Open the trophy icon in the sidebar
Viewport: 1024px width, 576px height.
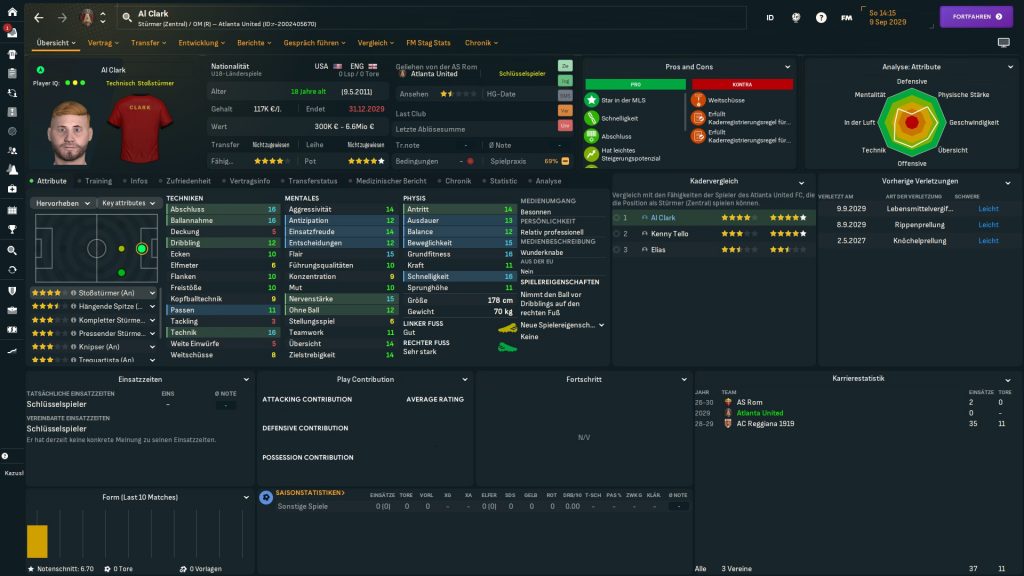(x=12, y=229)
